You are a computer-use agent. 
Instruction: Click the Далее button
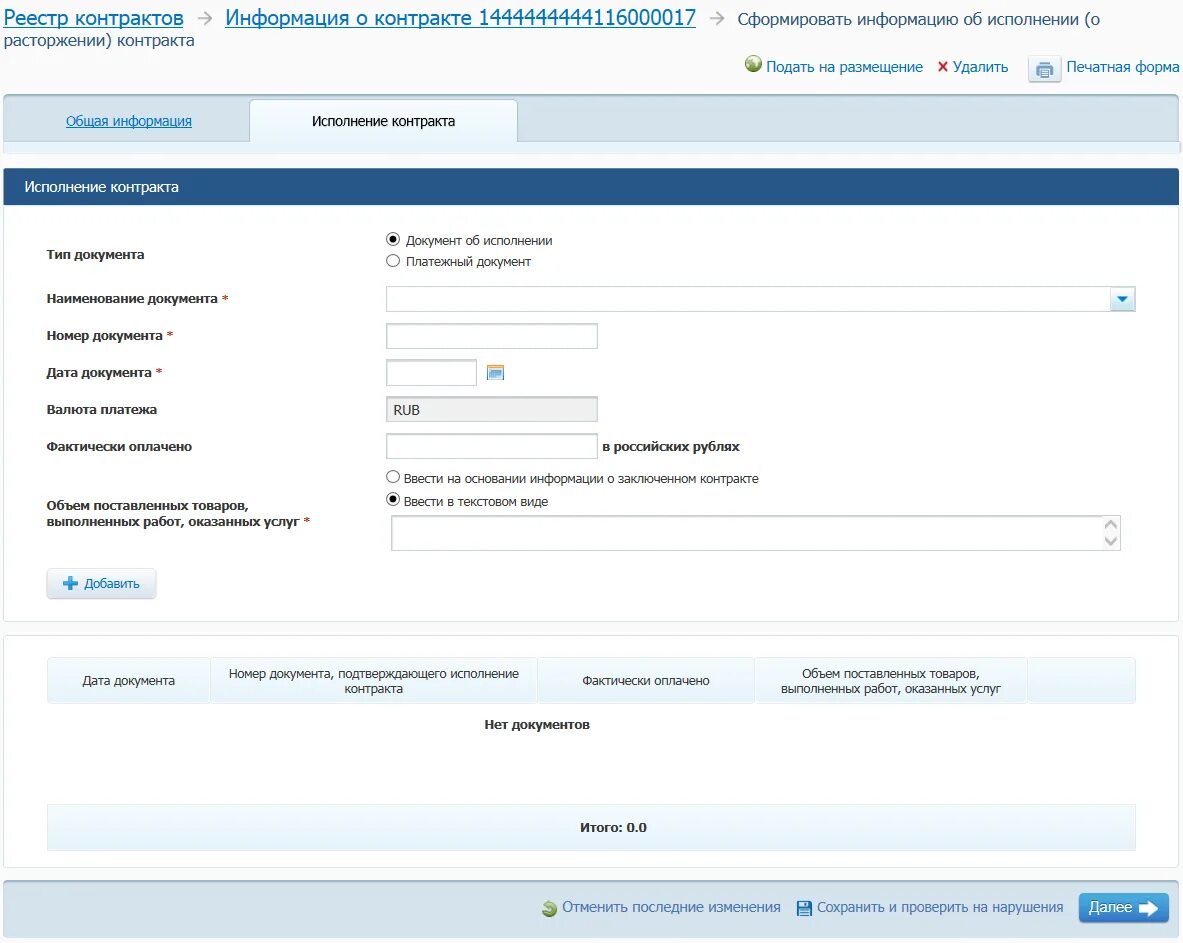[1123, 908]
